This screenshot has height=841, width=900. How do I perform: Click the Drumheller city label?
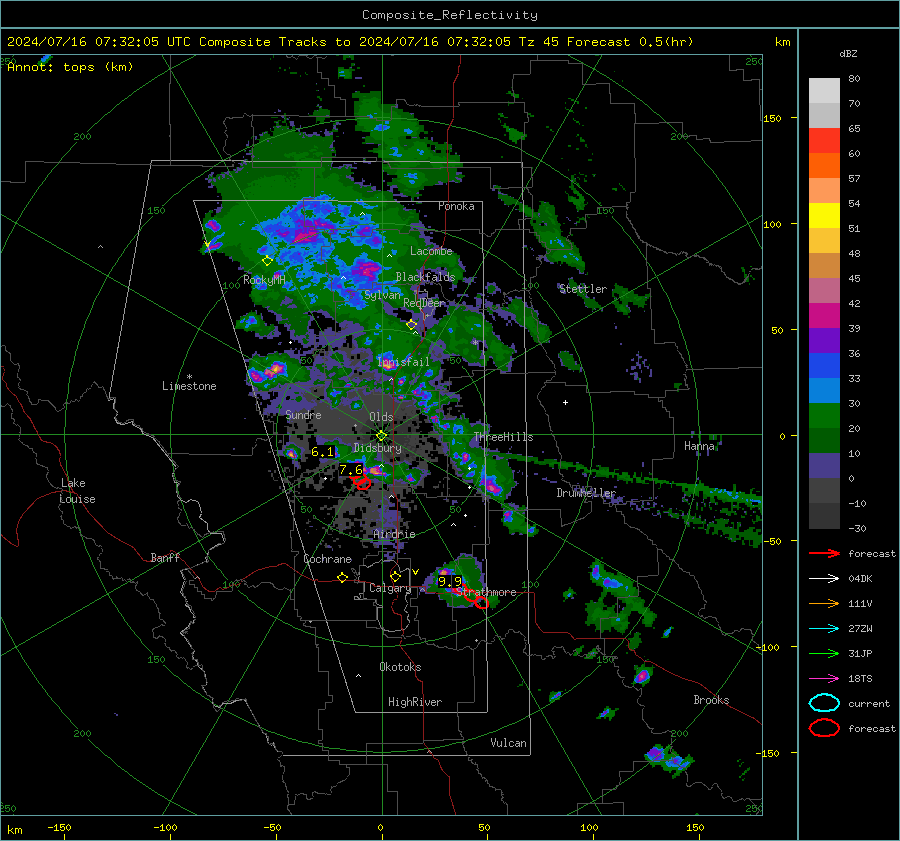tap(586, 493)
